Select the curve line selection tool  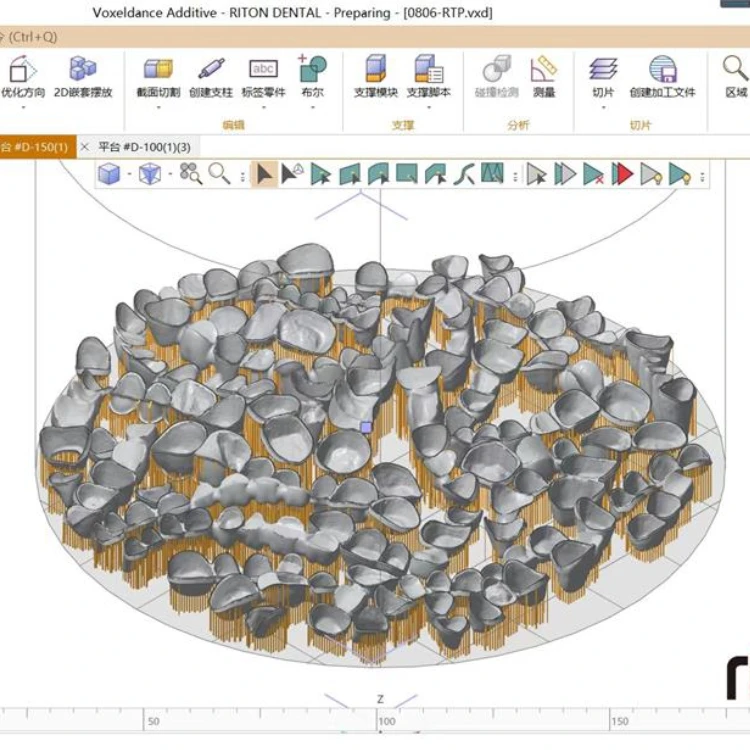464,174
